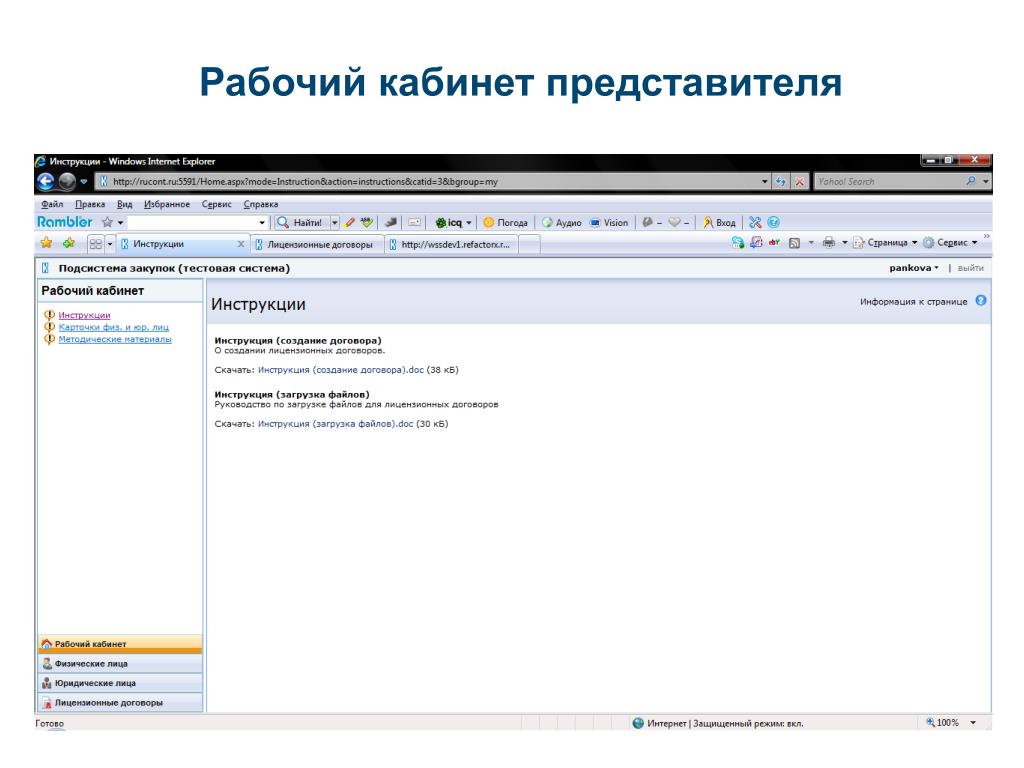Open the Страница menu dropdown
This screenshot has height=768, width=1024.
[x=914, y=242]
